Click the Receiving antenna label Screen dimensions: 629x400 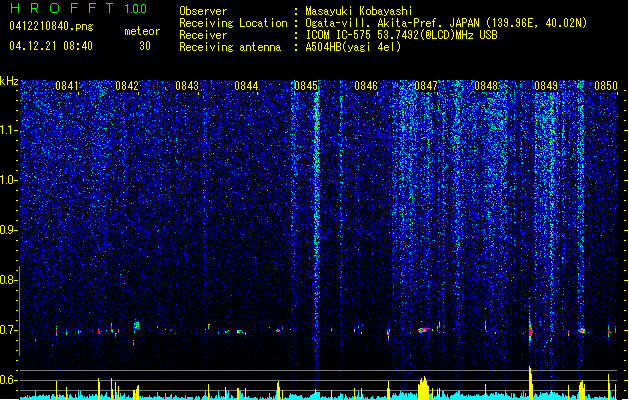pos(230,47)
